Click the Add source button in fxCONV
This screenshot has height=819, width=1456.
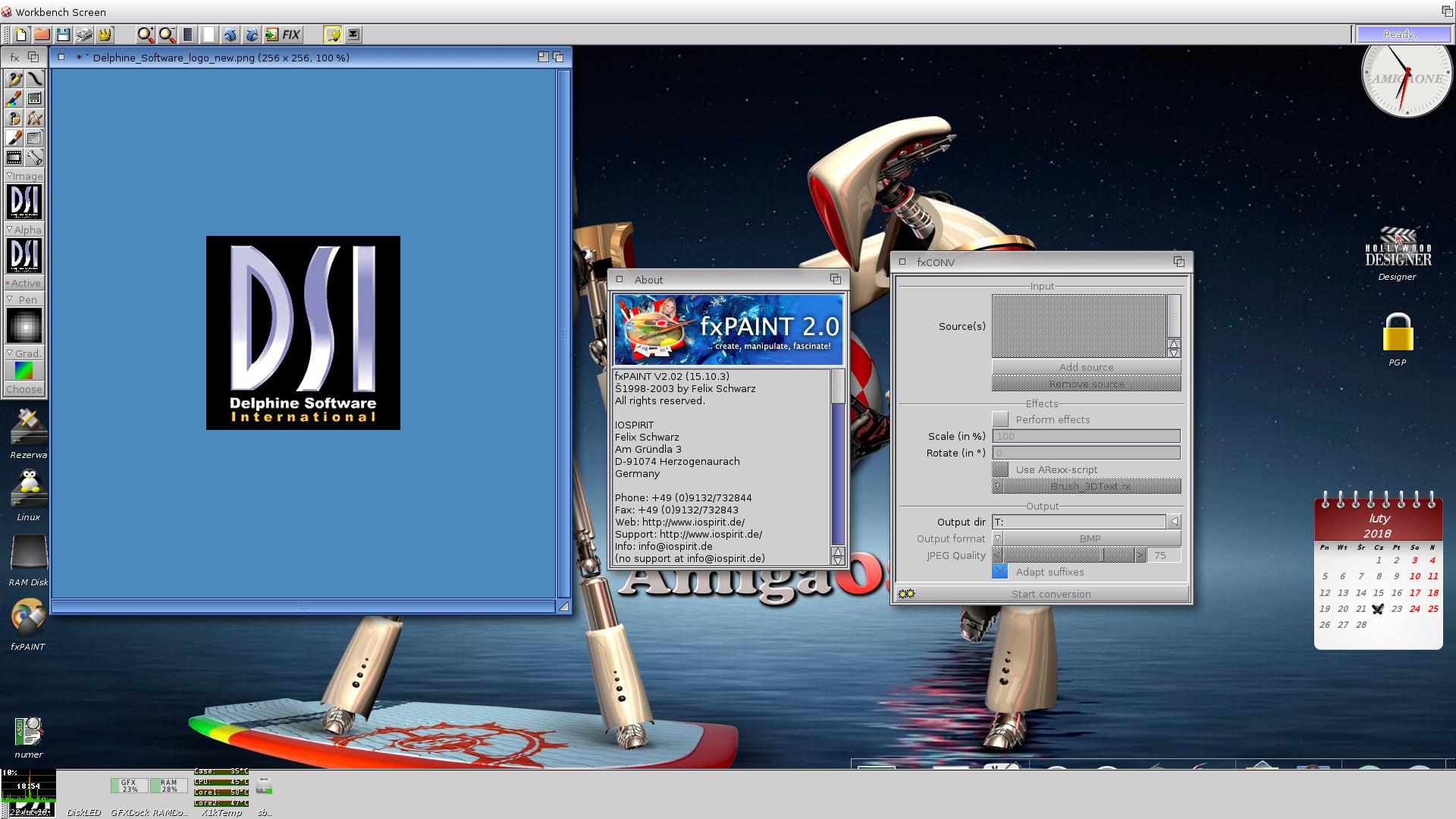click(x=1086, y=367)
